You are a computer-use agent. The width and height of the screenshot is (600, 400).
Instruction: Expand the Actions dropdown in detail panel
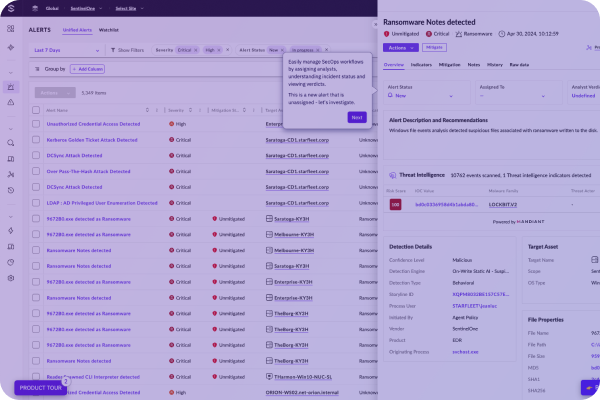(401, 47)
